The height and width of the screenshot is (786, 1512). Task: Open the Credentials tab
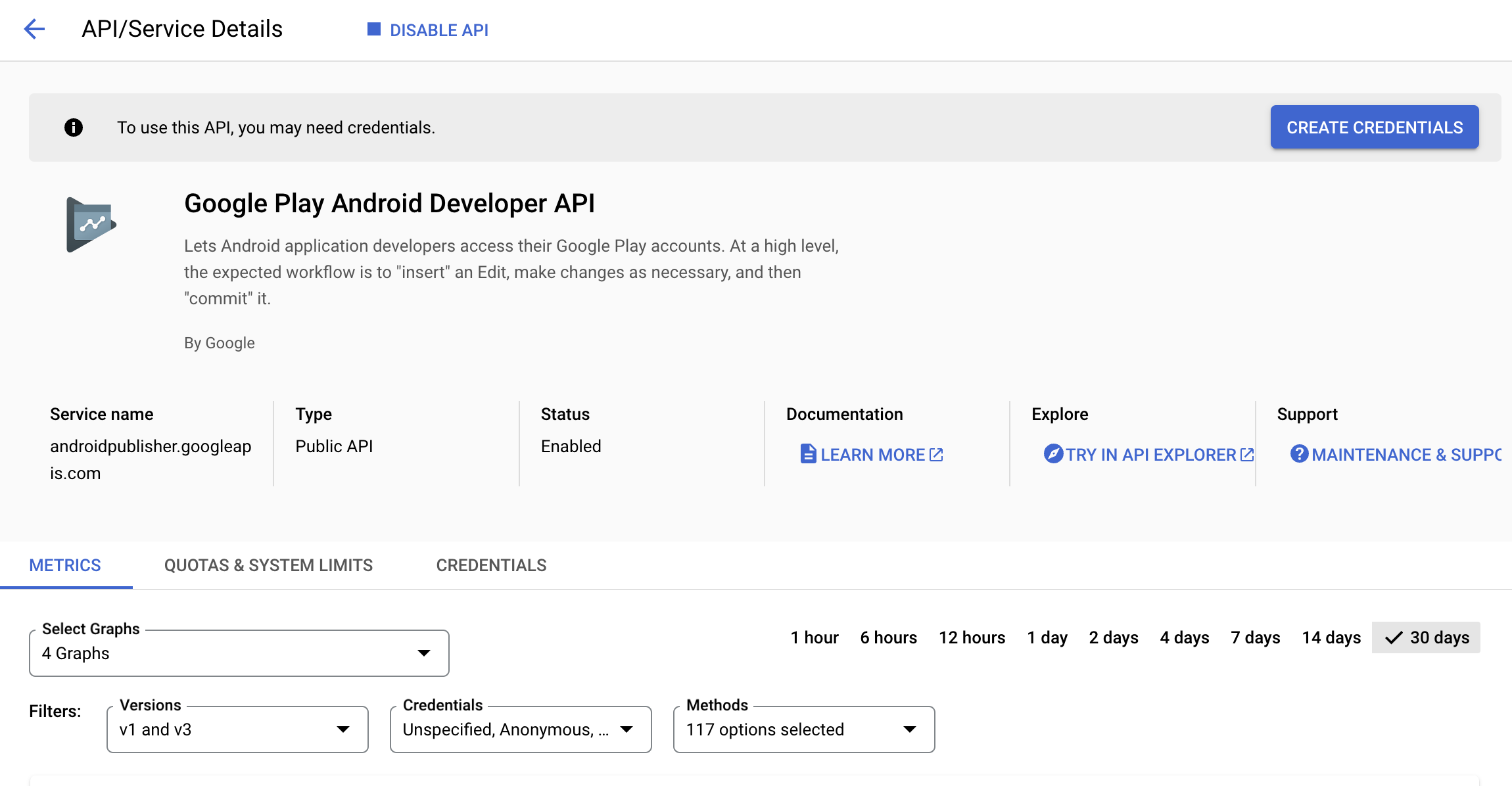(491, 565)
